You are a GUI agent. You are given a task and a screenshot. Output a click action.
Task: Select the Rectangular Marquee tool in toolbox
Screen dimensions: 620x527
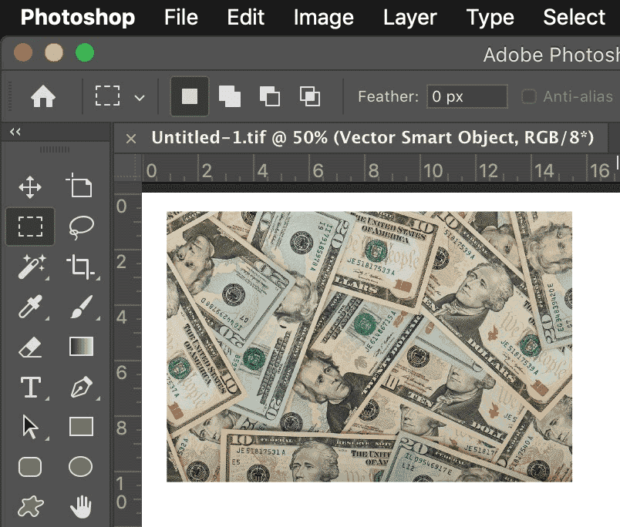(30, 226)
